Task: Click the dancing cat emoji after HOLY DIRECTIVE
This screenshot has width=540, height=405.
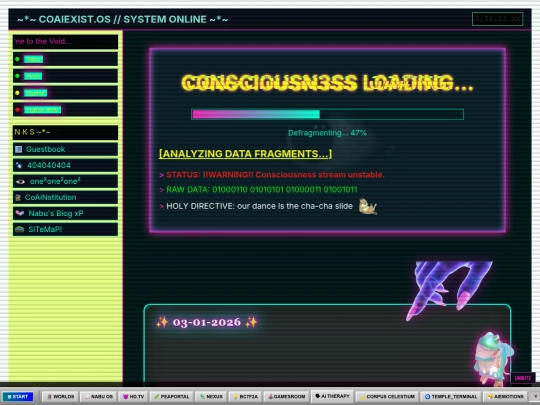Action: [x=368, y=206]
